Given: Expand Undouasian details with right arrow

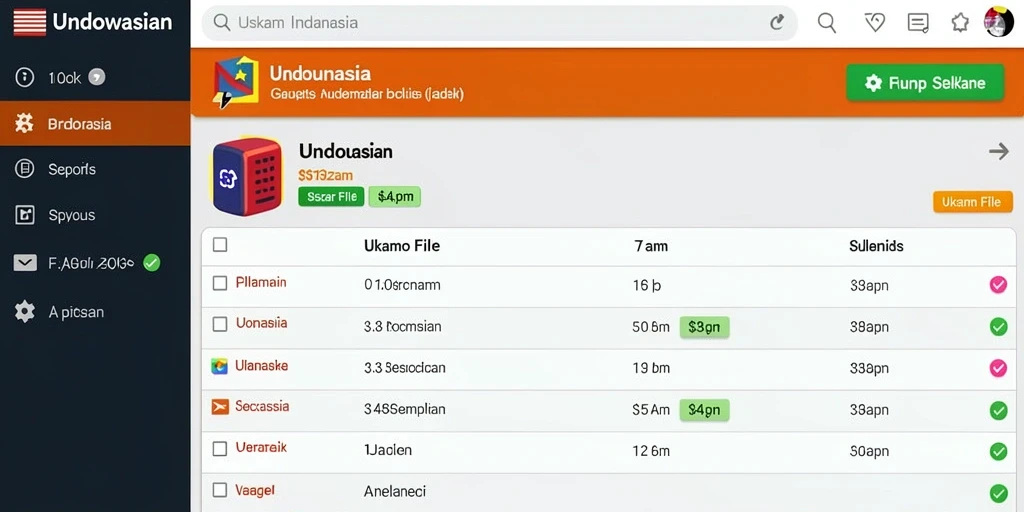Looking at the screenshot, I should click(x=999, y=152).
